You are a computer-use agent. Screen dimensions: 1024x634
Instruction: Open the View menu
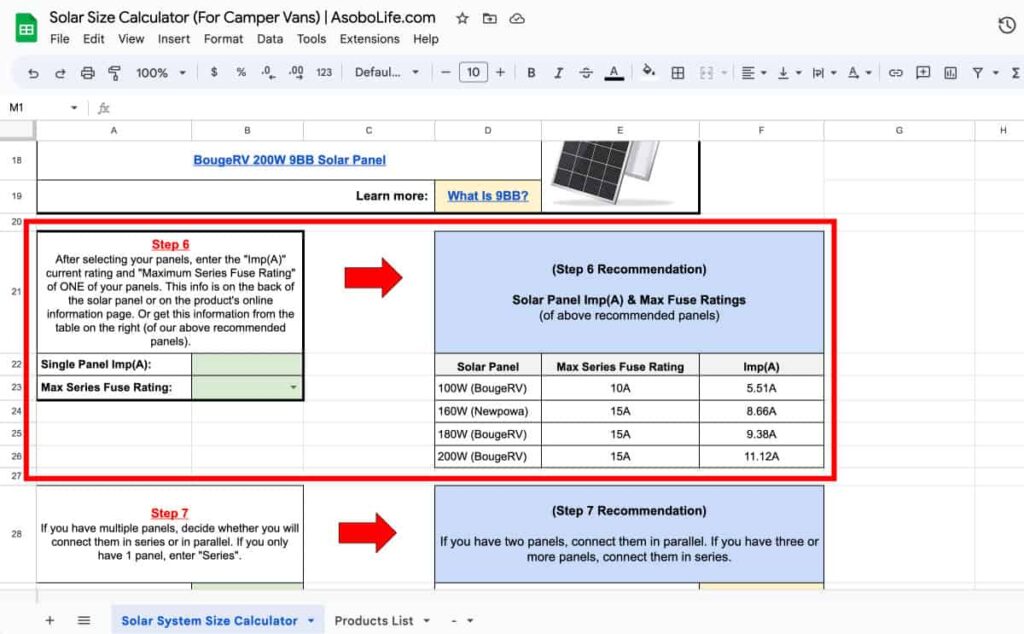point(131,39)
